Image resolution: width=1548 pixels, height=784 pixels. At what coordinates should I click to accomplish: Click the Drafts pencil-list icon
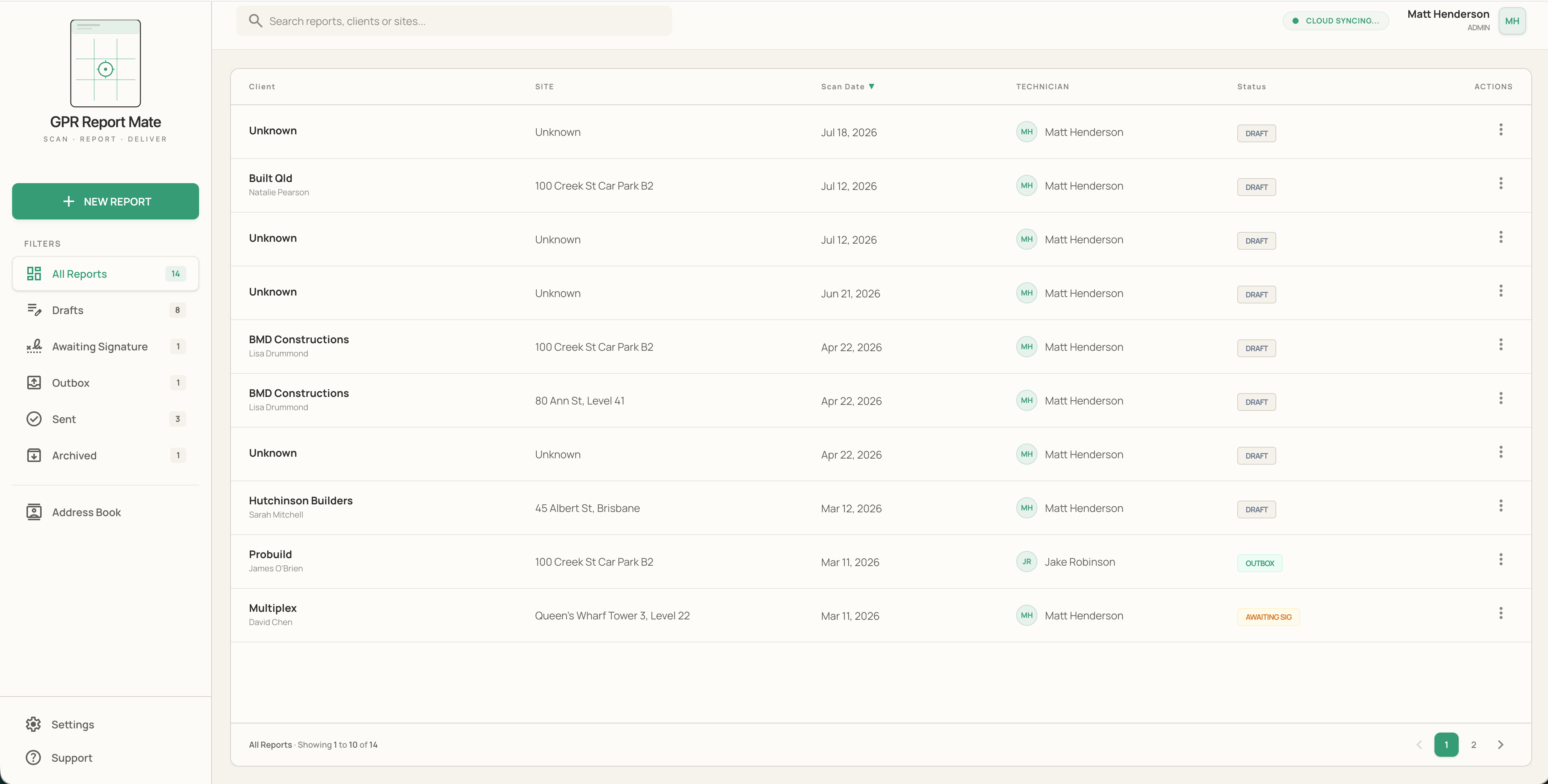(x=34, y=310)
